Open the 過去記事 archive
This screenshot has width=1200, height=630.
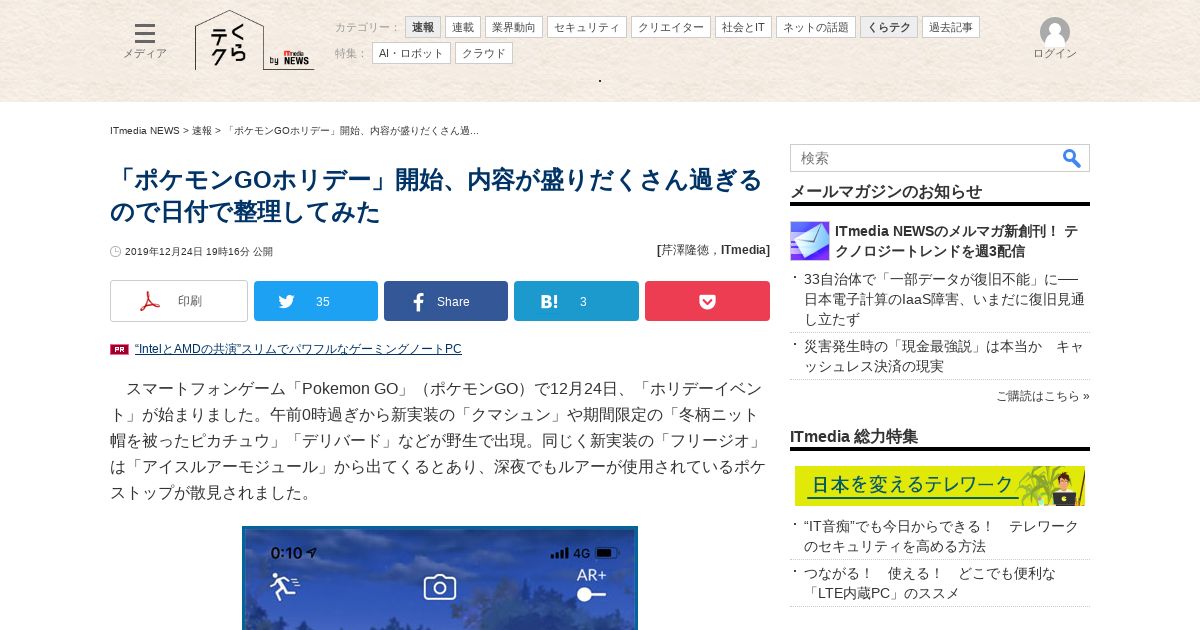click(951, 27)
